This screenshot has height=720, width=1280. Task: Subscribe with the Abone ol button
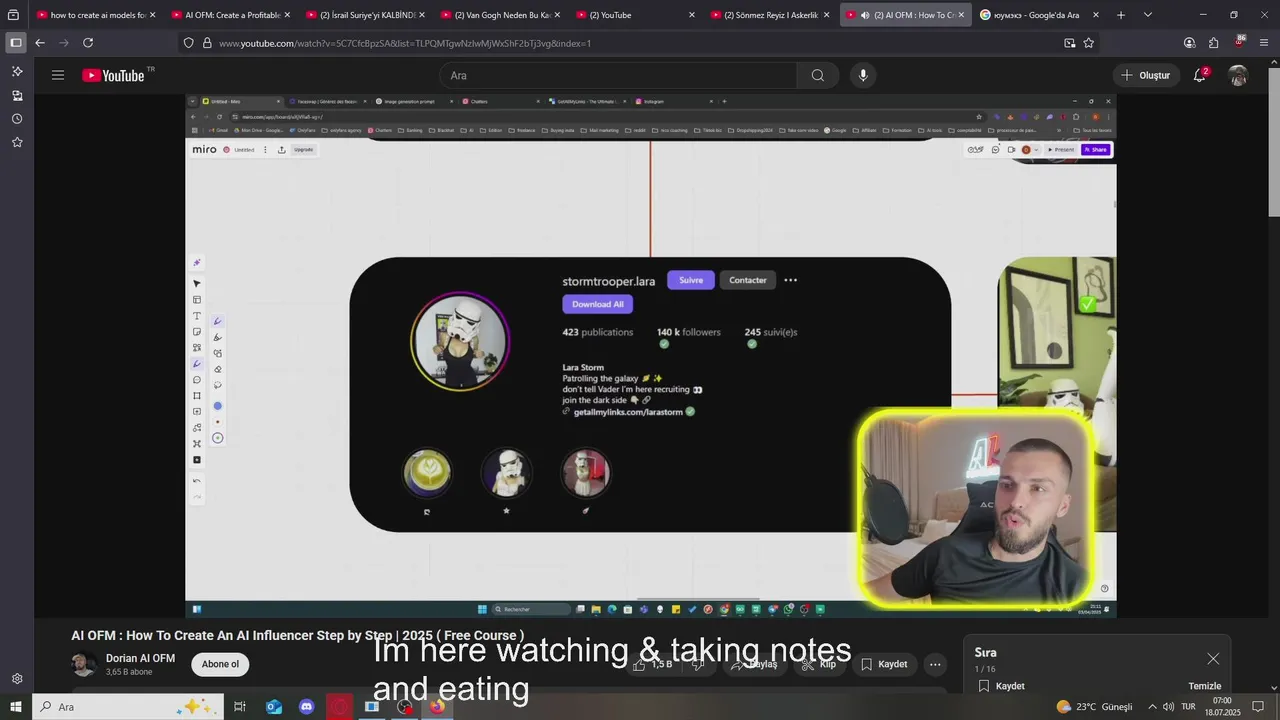tap(220, 664)
